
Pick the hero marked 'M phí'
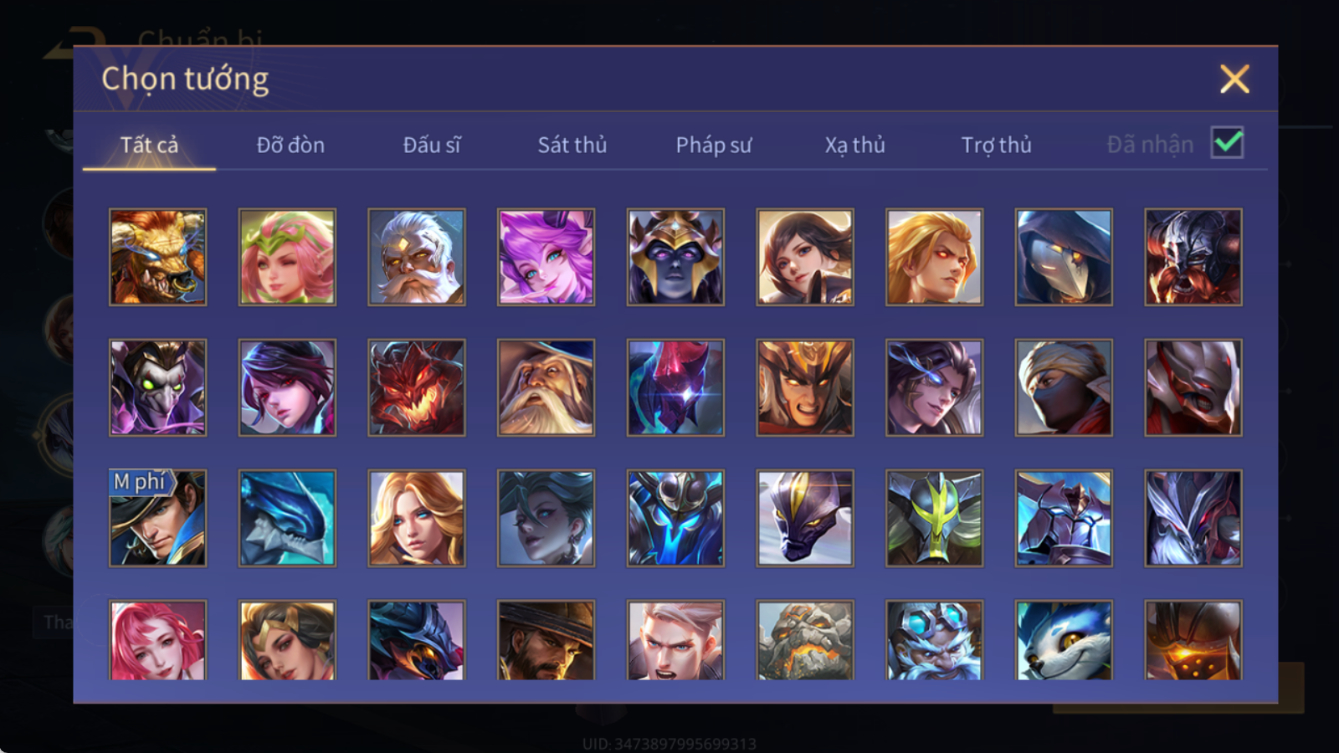[x=158, y=518]
